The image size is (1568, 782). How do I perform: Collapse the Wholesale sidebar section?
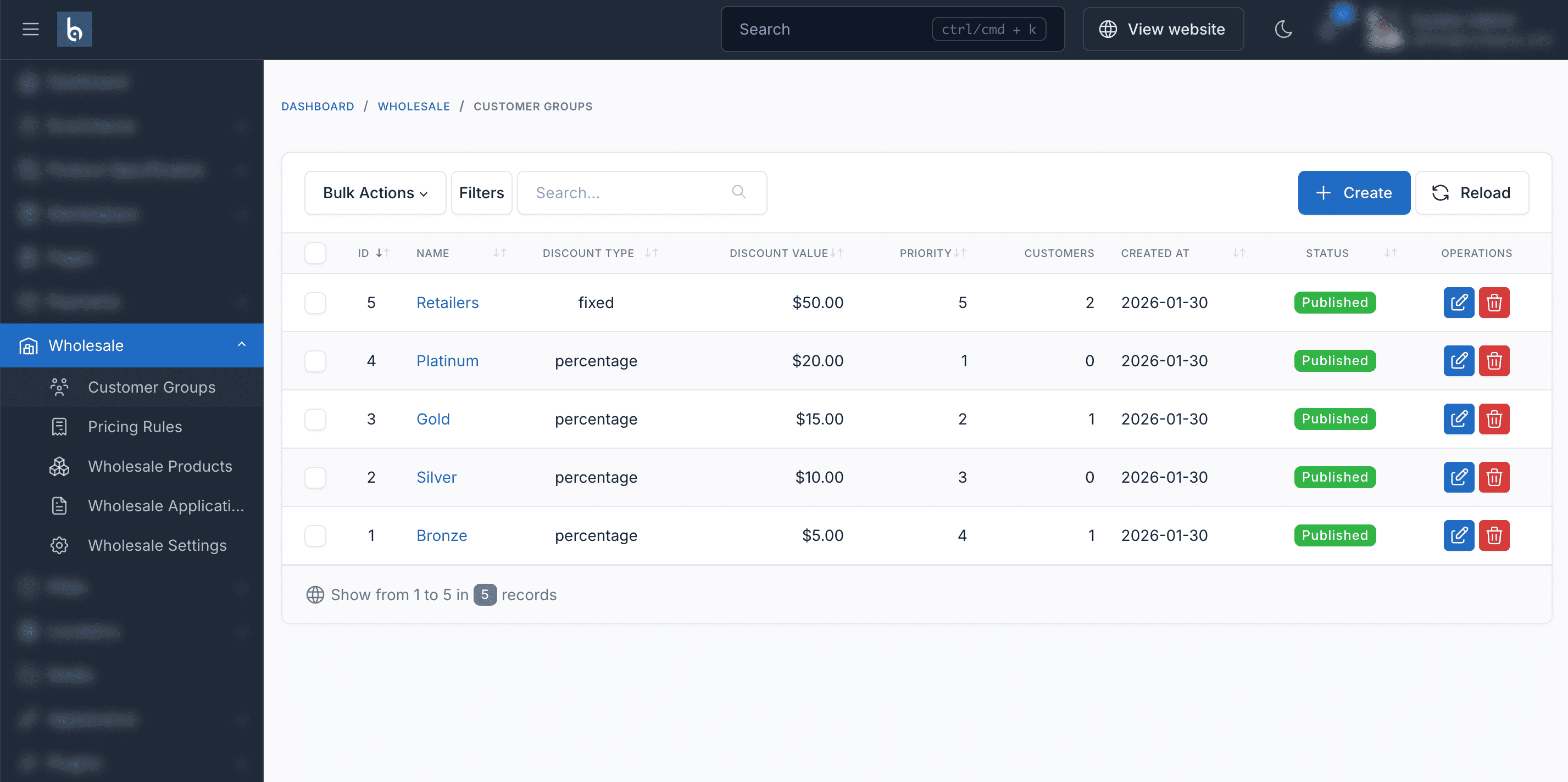pos(242,345)
